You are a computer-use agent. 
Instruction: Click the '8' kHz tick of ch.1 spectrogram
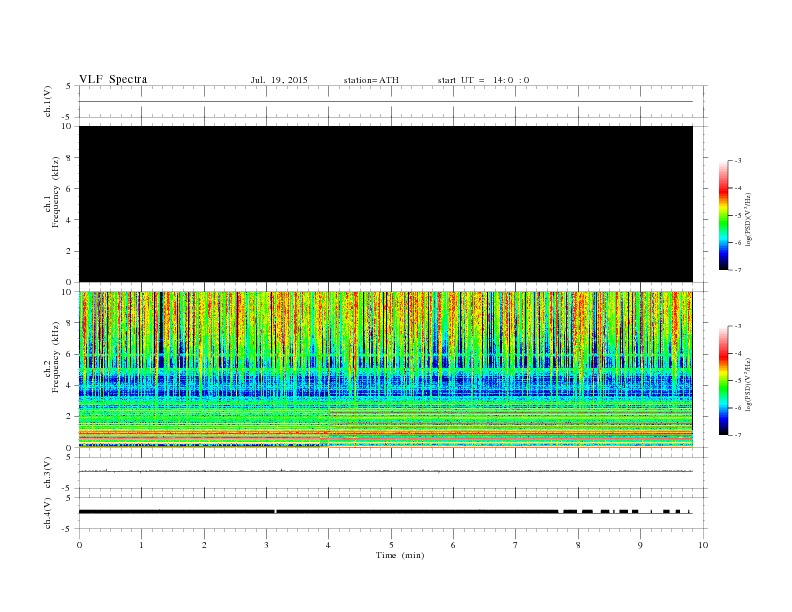70,158
